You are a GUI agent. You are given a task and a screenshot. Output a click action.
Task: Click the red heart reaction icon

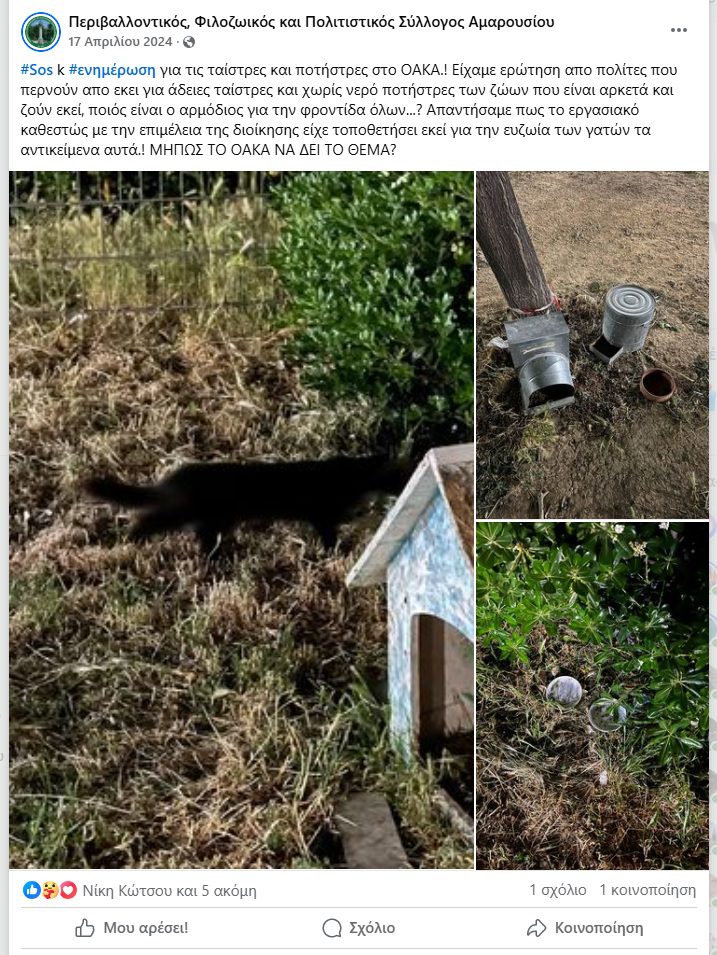pos(68,890)
